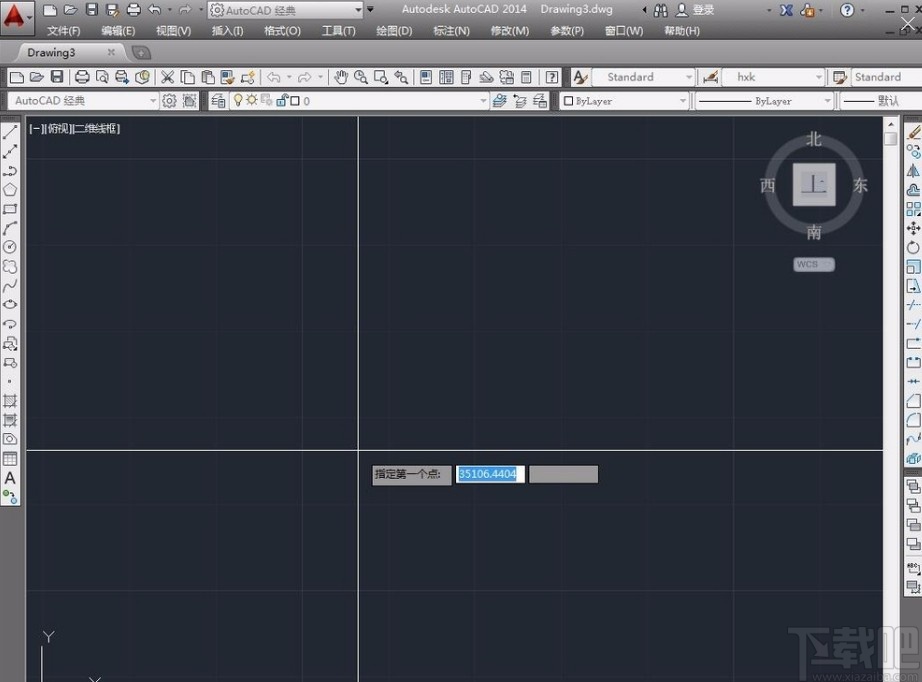Viewport: 922px width, 682px height.
Task: Click the Cut scissors icon
Action: point(168,77)
